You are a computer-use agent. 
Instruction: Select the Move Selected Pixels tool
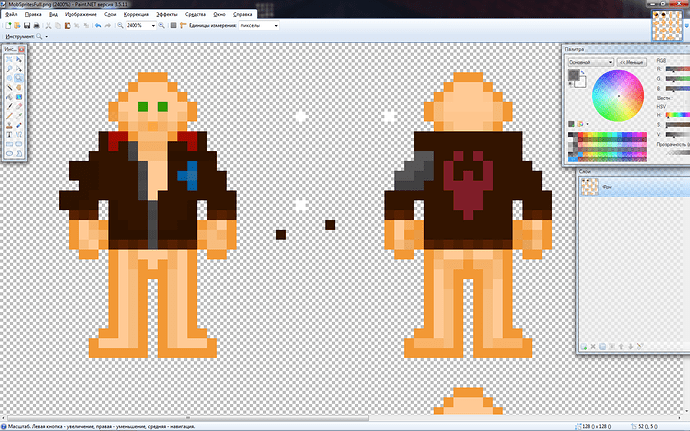pyautogui.click(x=19, y=59)
